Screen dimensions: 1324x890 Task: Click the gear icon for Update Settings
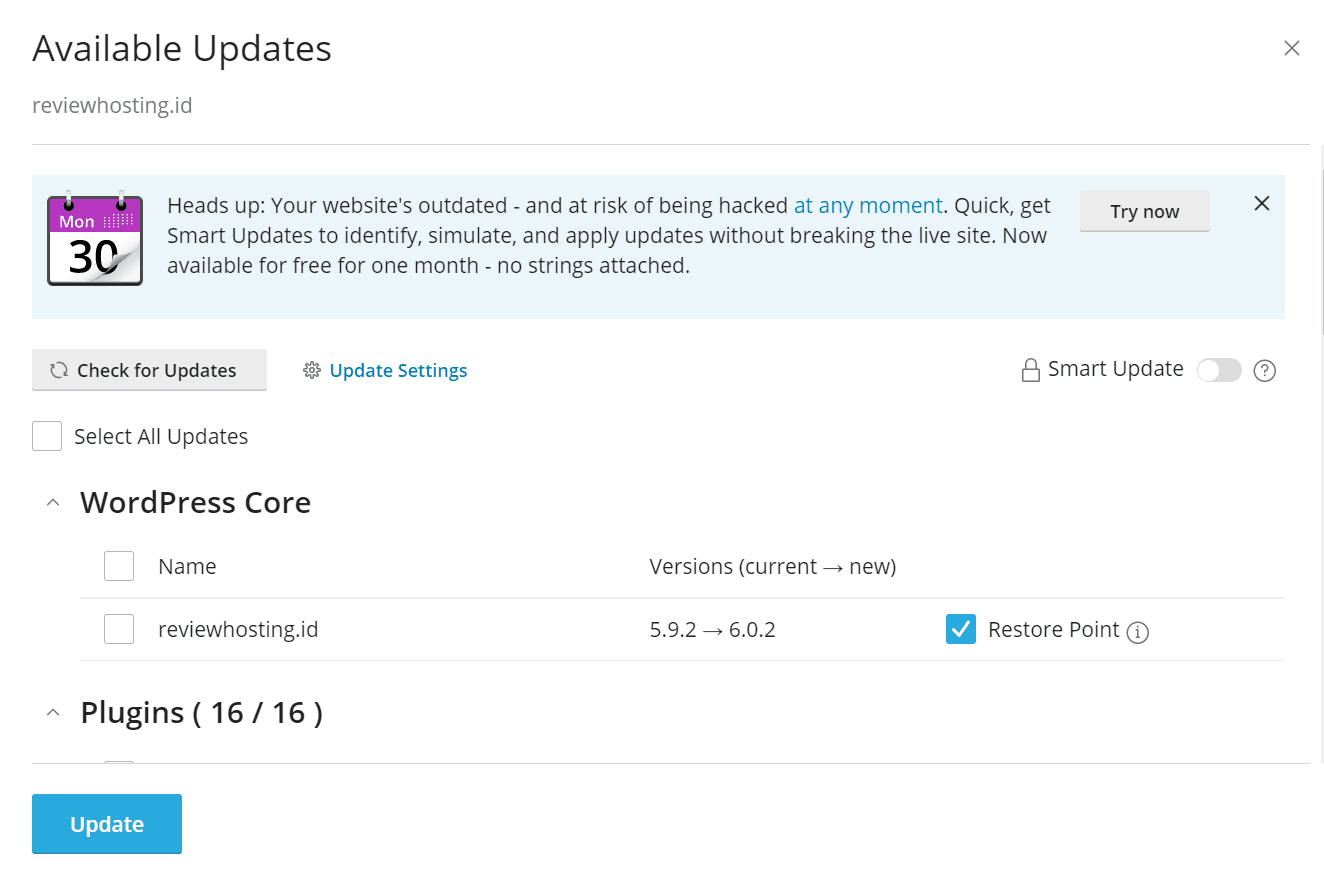point(312,371)
